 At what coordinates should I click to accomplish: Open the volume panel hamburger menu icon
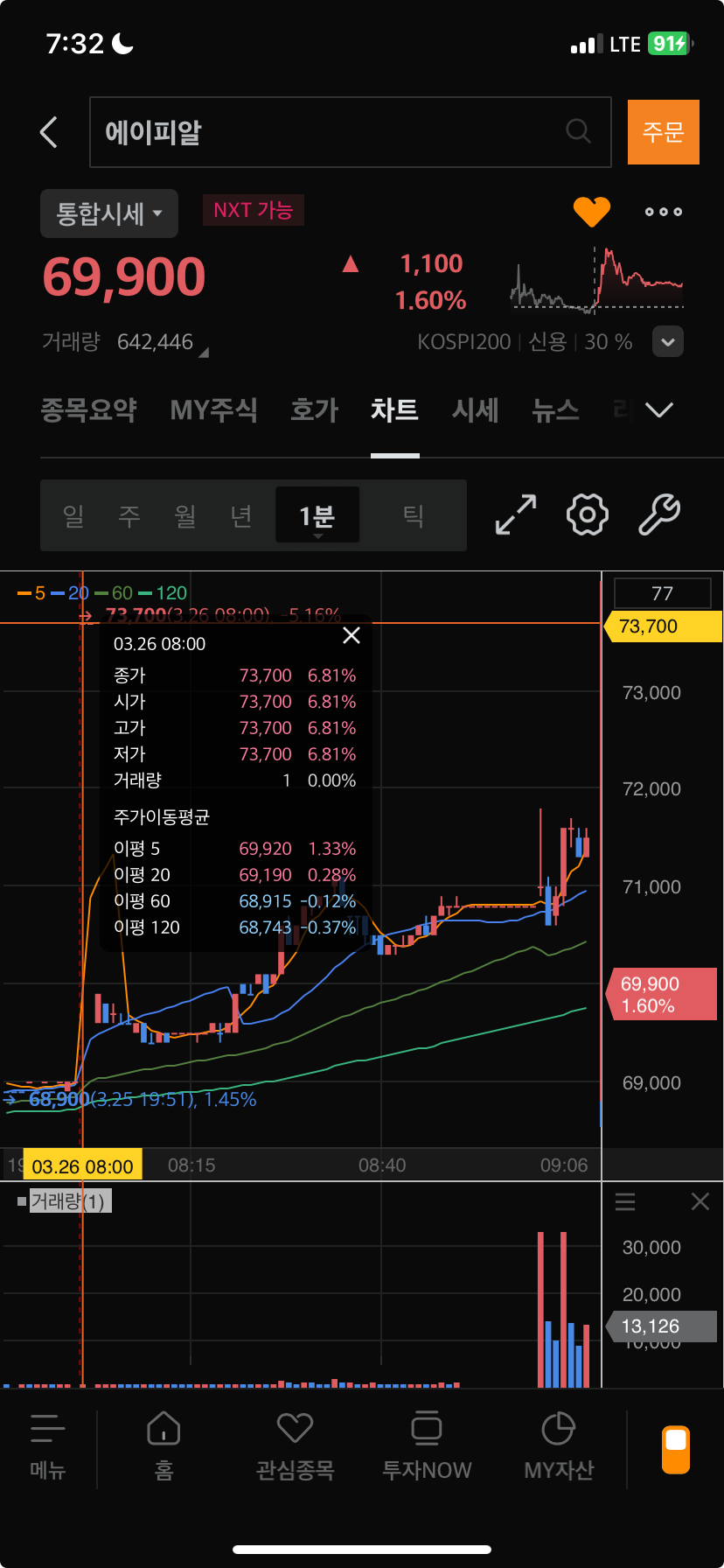625,1201
